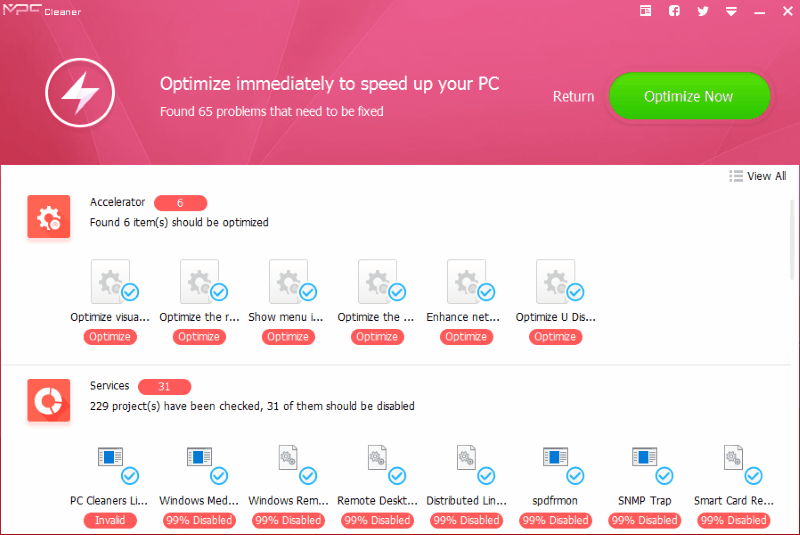
Task: Click 99% Disabled under Windows Med...
Action: (x=199, y=520)
